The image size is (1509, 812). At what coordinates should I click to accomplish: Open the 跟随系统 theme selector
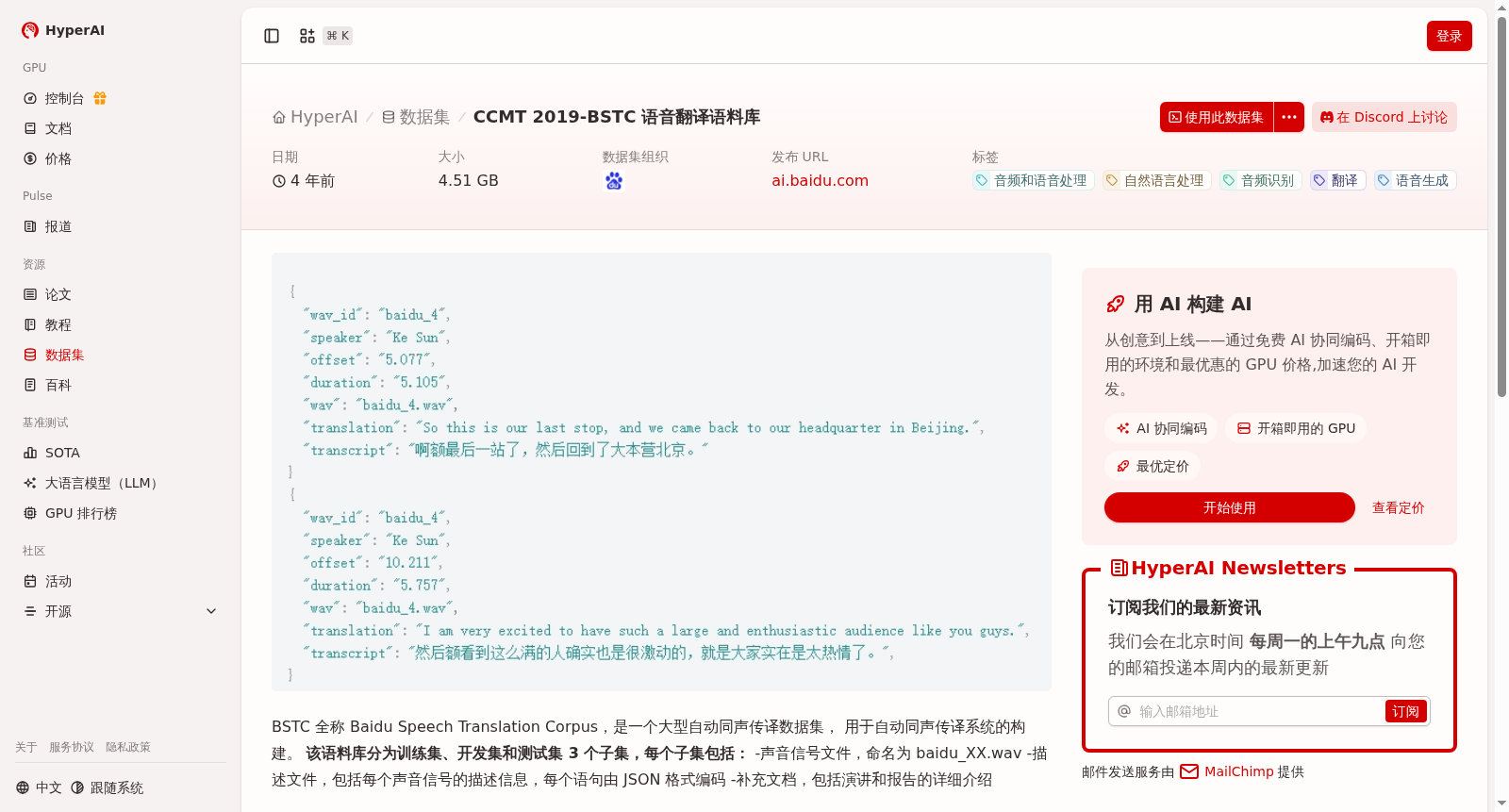(x=108, y=787)
